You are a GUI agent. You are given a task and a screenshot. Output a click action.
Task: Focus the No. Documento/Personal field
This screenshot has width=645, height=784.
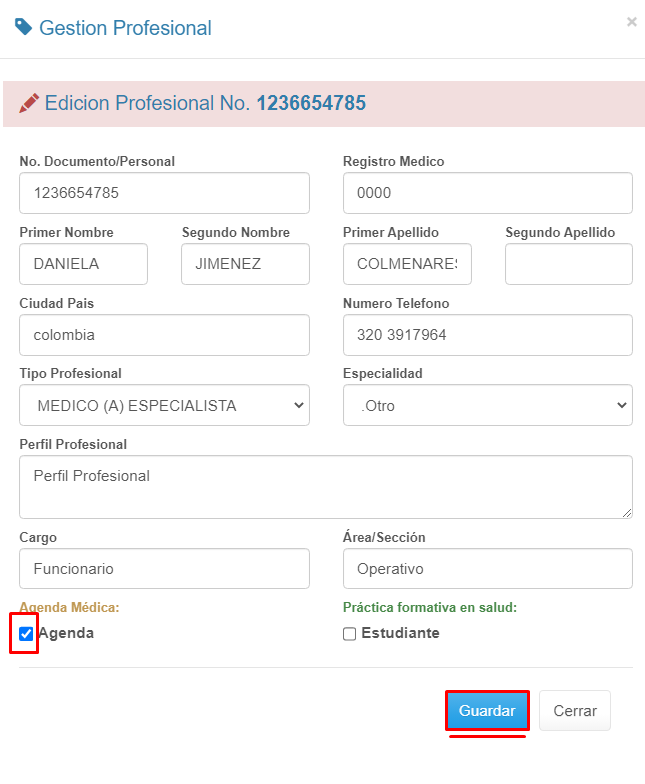[x=164, y=193]
